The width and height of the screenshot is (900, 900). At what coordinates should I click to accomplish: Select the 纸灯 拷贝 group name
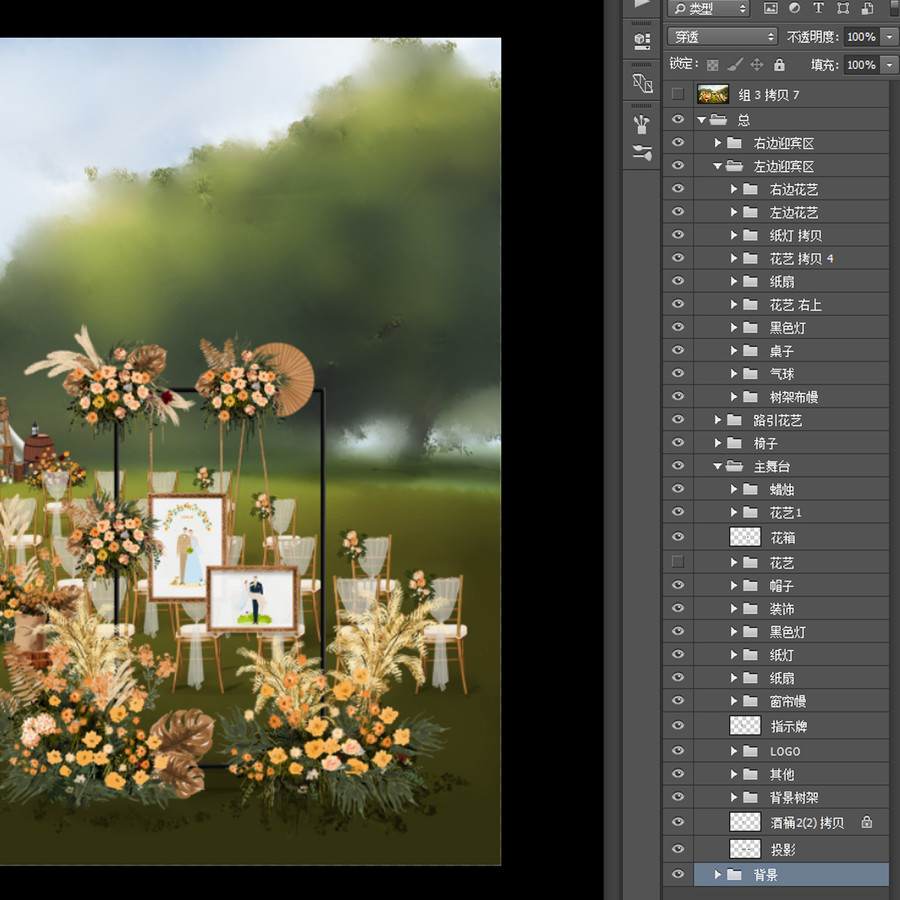[796, 235]
